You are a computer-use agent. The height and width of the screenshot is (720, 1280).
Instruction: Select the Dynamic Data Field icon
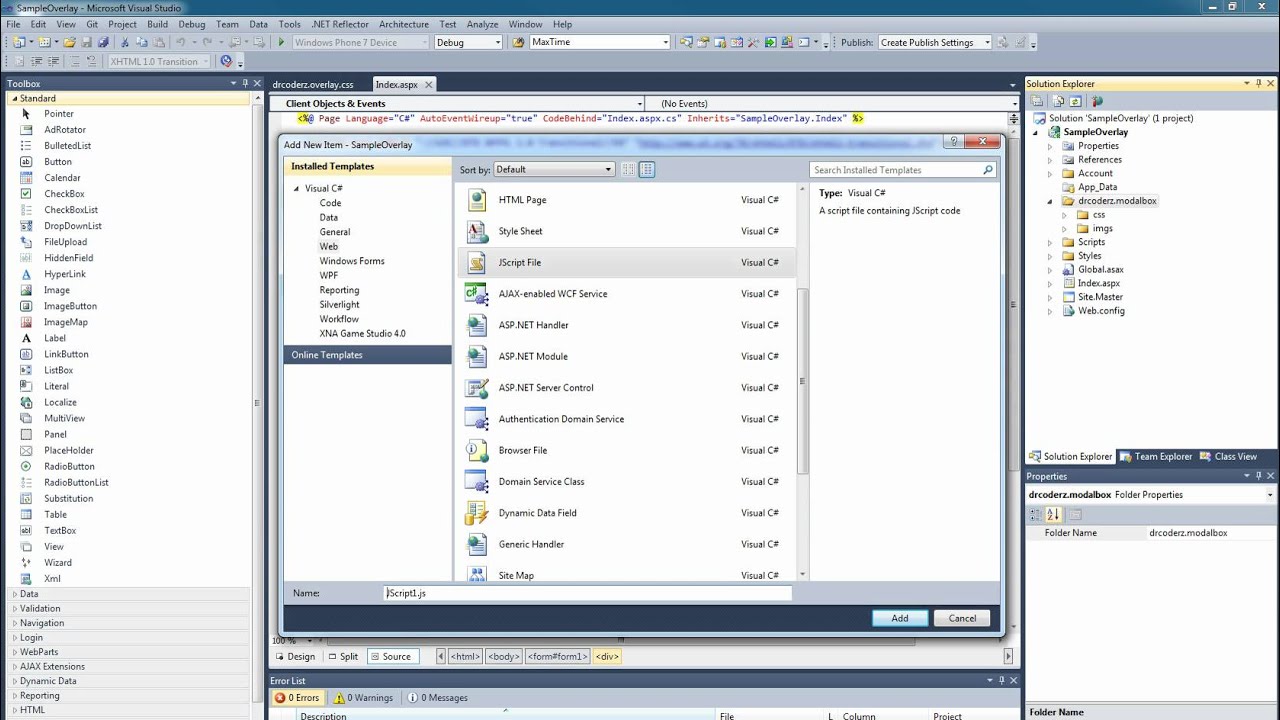tap(477, 513)
